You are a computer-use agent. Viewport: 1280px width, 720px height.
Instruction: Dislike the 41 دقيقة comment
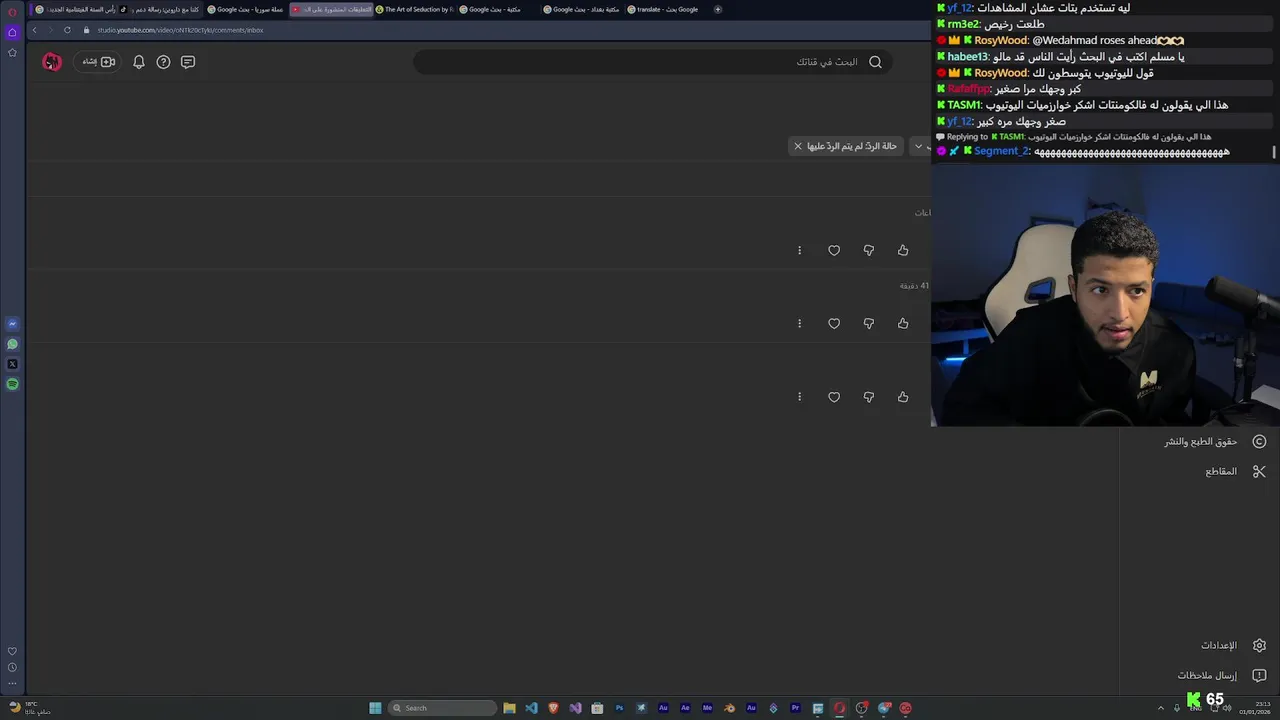868,323
